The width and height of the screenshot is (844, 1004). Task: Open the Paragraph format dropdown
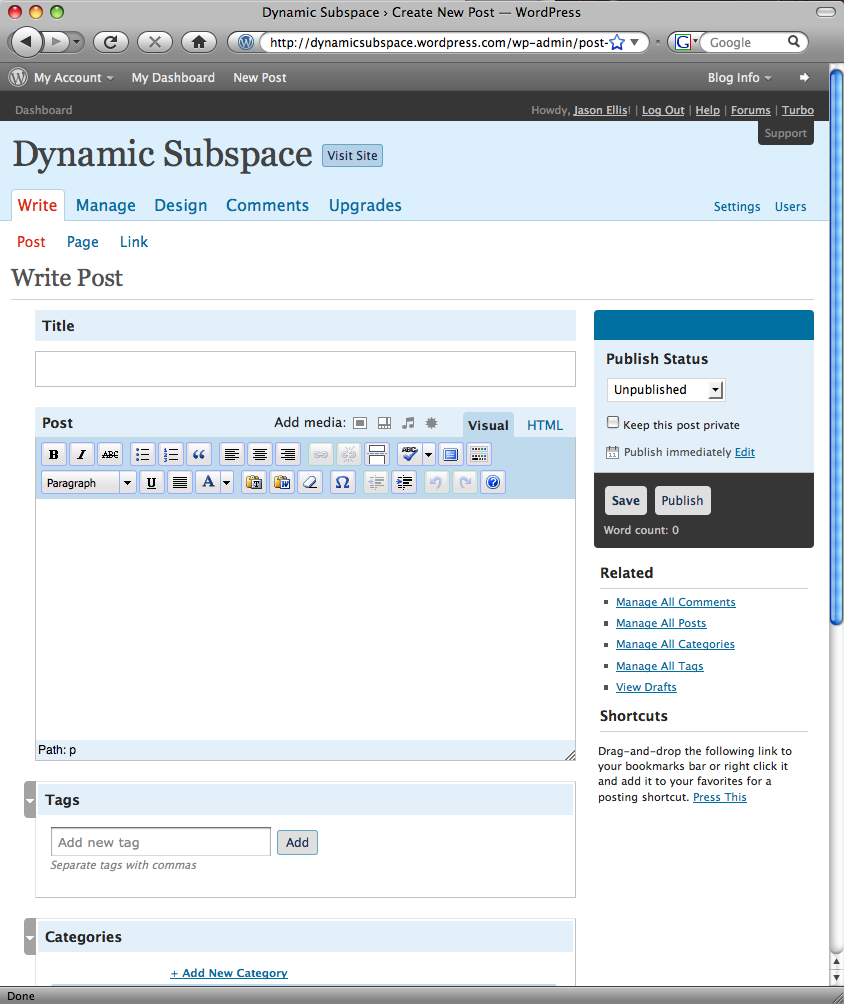(x=88, y=482)
